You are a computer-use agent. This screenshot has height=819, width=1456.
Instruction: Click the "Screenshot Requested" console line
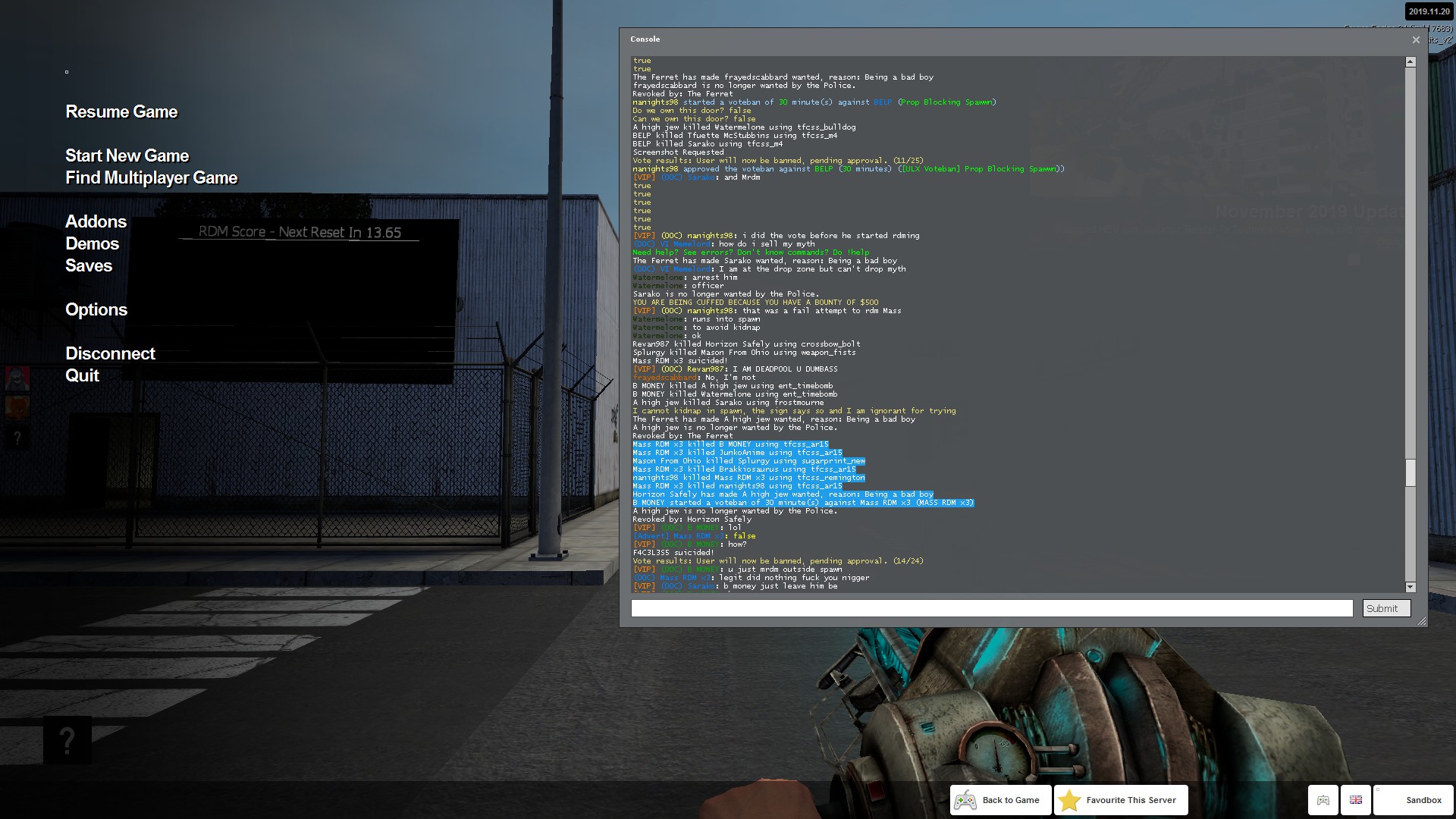[x=678, y=152]
